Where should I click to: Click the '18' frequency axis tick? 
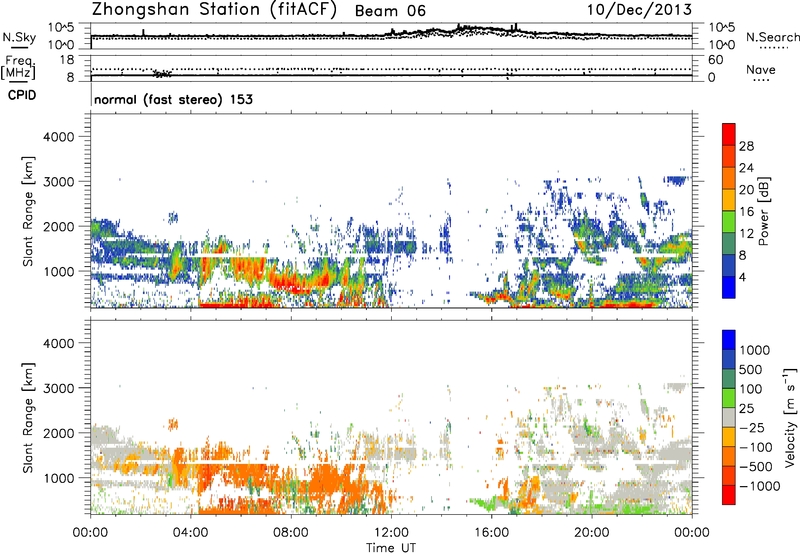point(67,60)
